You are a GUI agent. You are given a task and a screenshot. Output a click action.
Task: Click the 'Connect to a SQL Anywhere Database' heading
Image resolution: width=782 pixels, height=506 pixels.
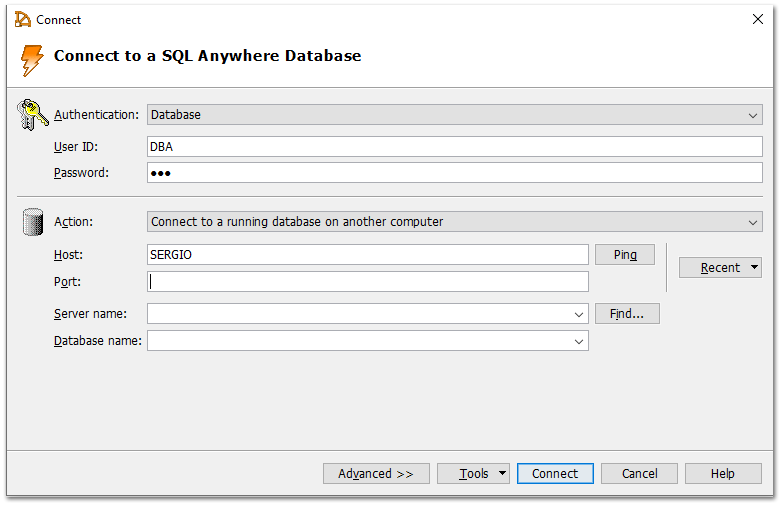[207, 56]
